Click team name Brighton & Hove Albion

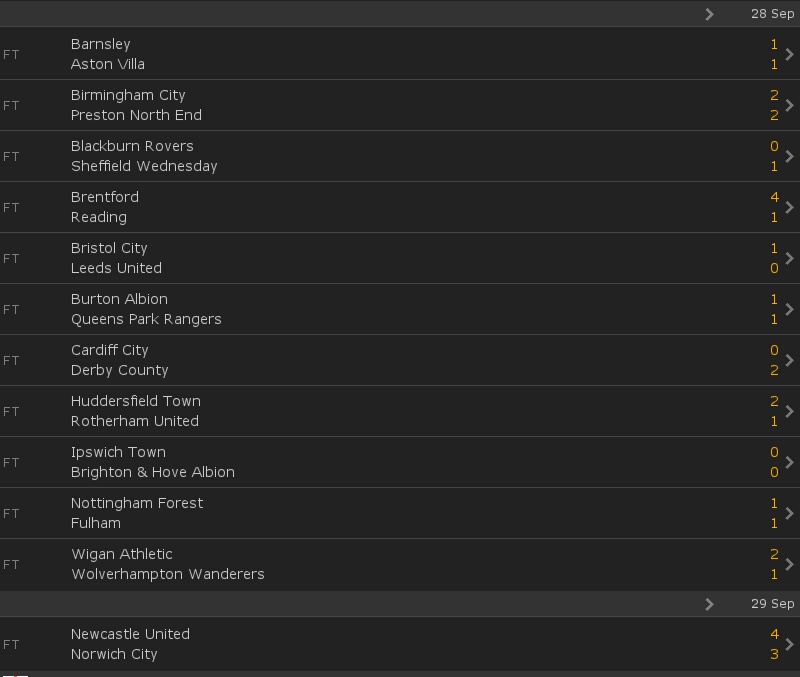(x=153, y=472)
